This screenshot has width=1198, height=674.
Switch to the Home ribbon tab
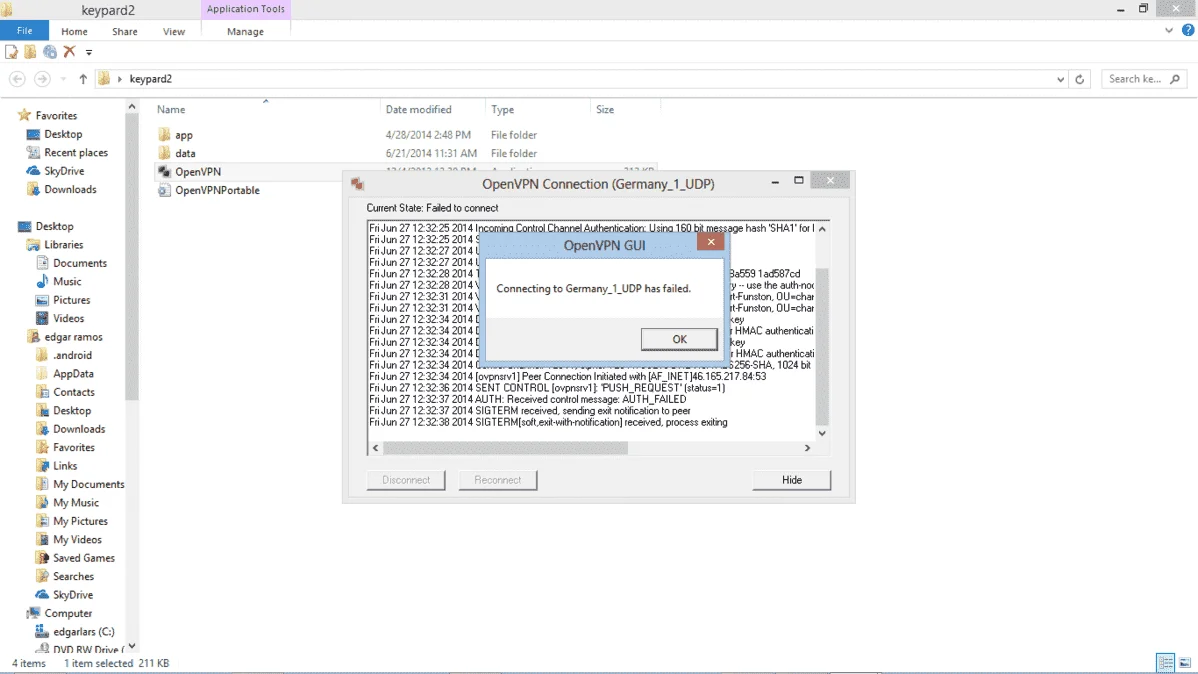tap(74, 31)
